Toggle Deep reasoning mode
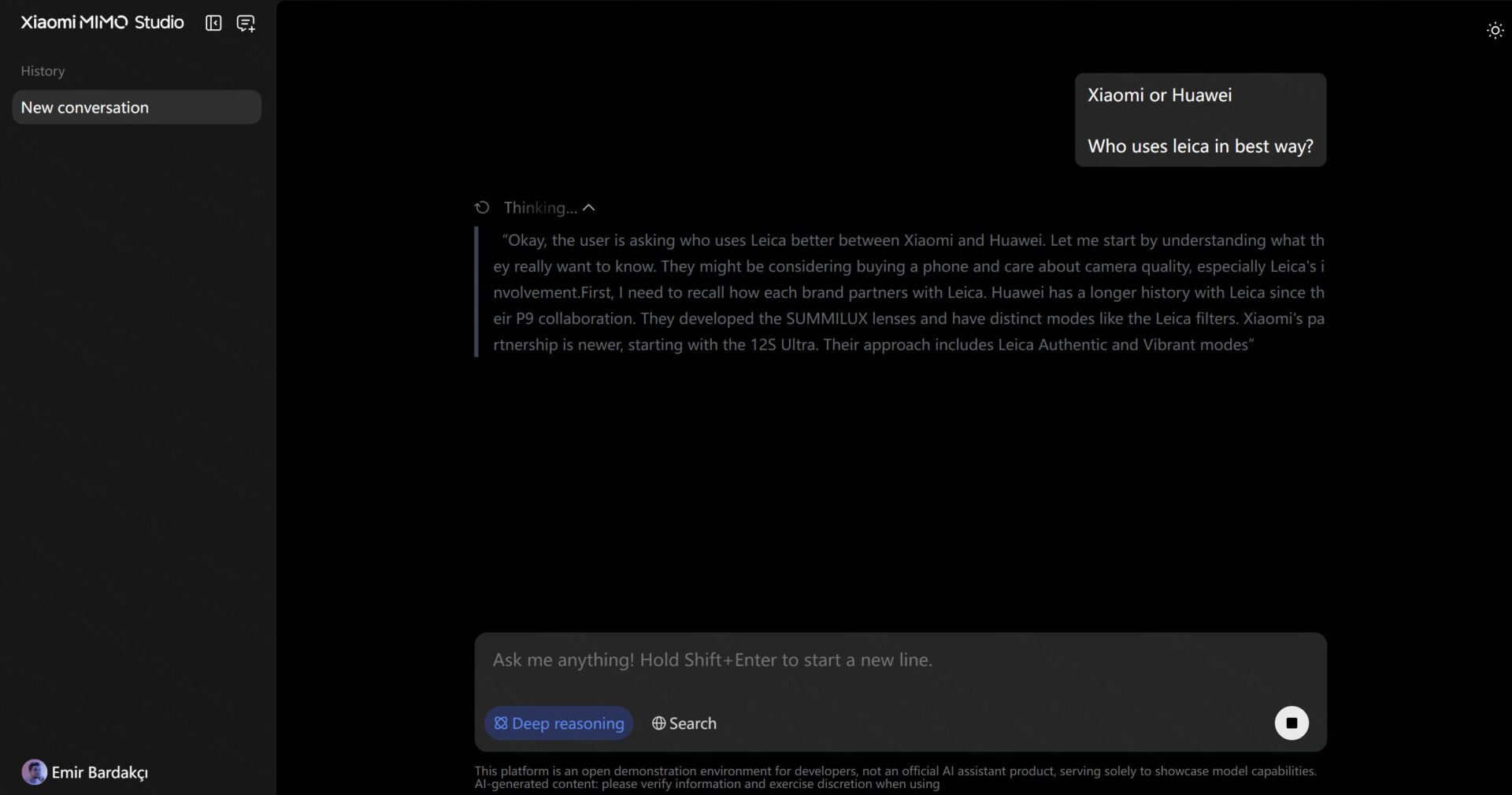1512x795 pixels. coord(558,723)
